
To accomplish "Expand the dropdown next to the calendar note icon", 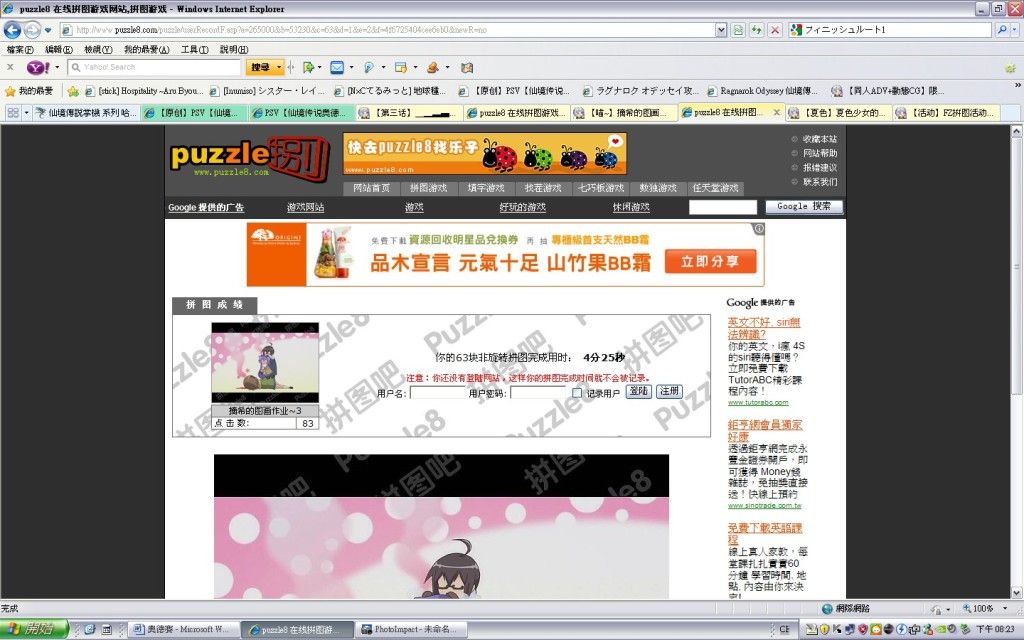I will 415,67.
